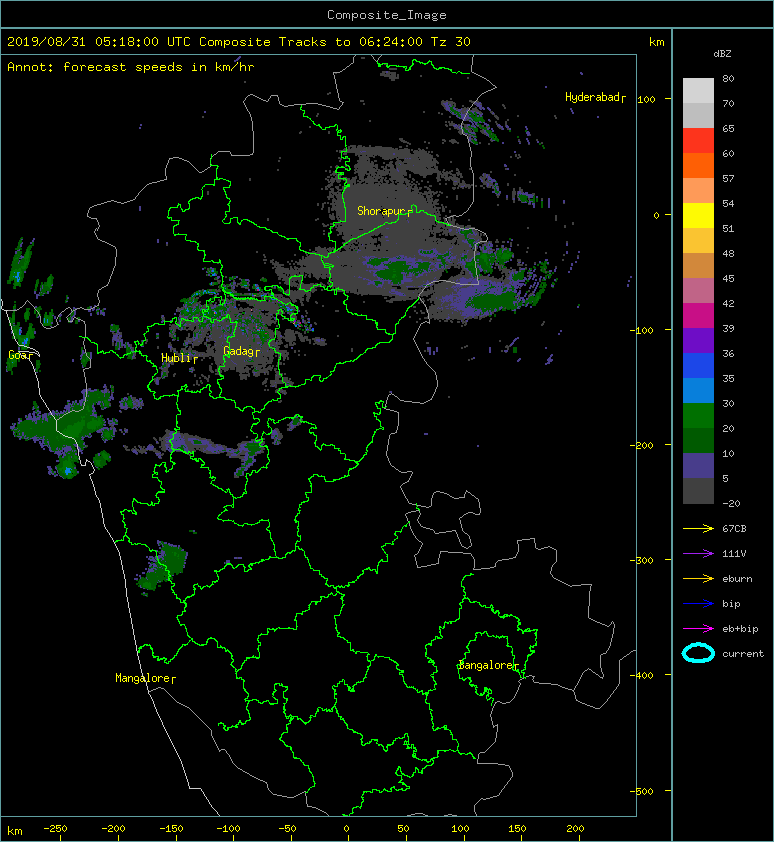
Task: Pick the slate purple 5-10 dBZ swatch
Action: click(698, 465)
